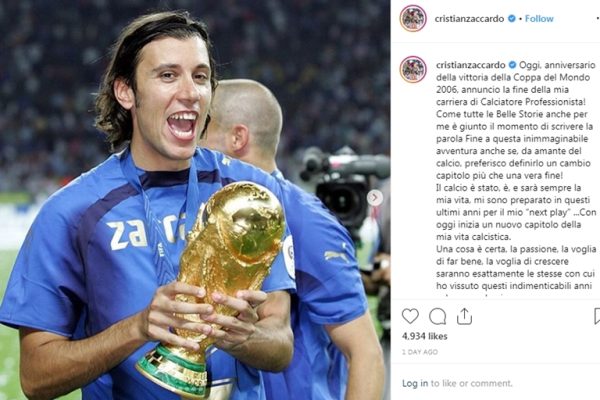Like the post with the heart icon
Viewport: 600px width, 400px height.
point(410,317)
